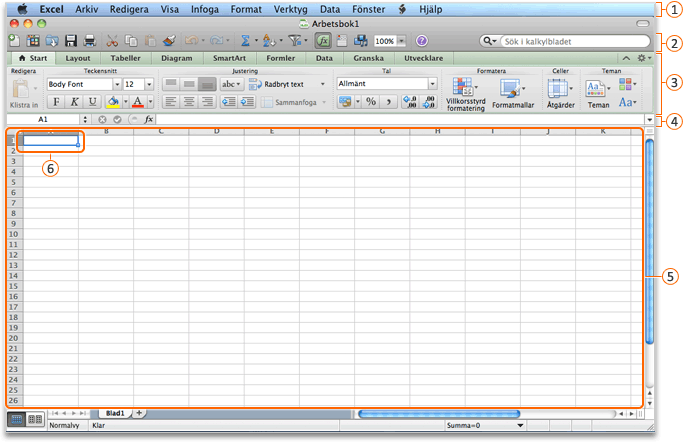The image size is (684, 442).
Task: Open the Teman themes gallery
Action: 598,94
